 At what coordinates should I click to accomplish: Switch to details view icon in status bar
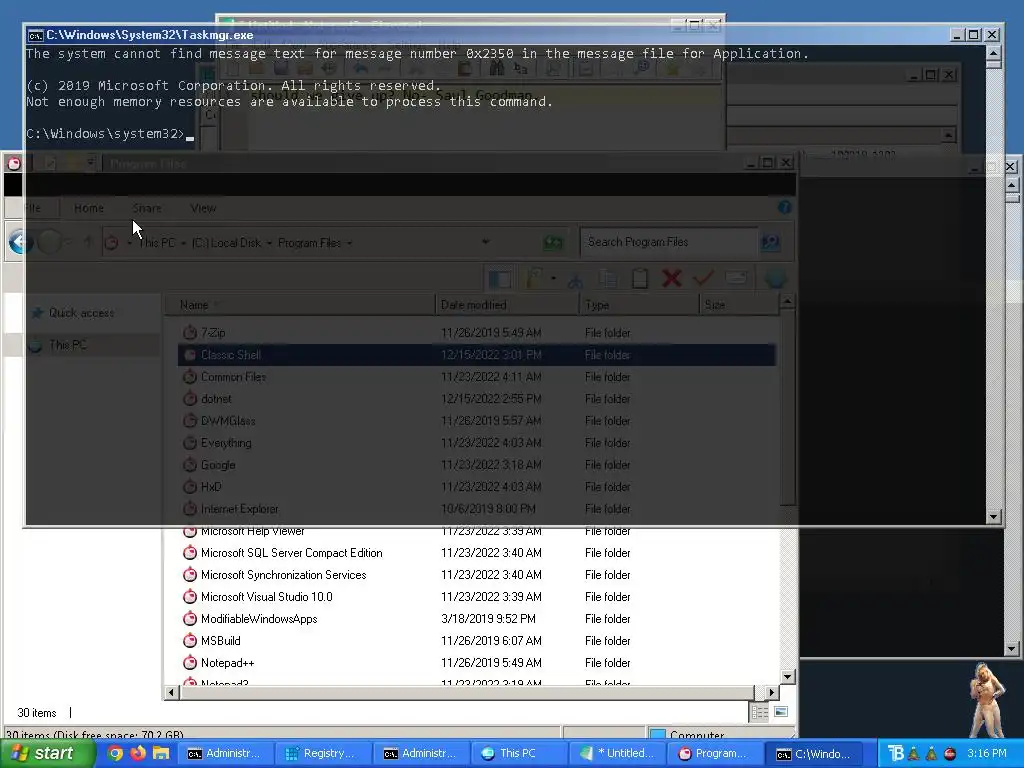tap(760, 712)
